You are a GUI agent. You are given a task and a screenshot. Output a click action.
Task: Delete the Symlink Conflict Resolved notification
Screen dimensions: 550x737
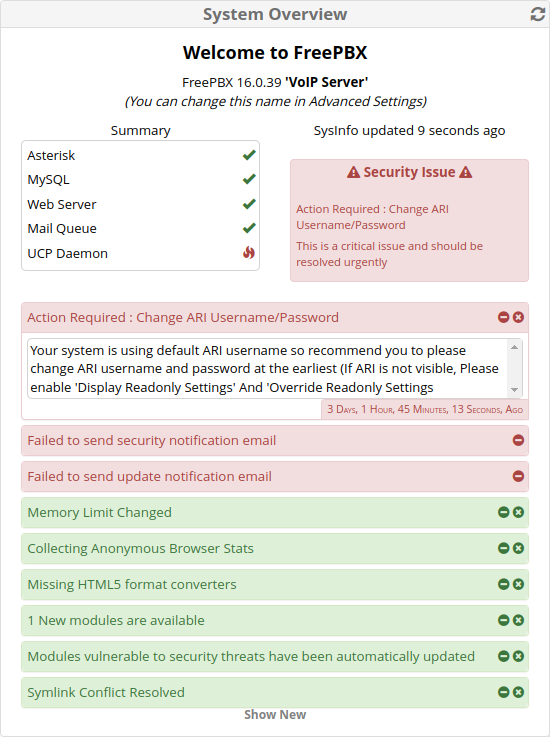click(x=519, y=692)
